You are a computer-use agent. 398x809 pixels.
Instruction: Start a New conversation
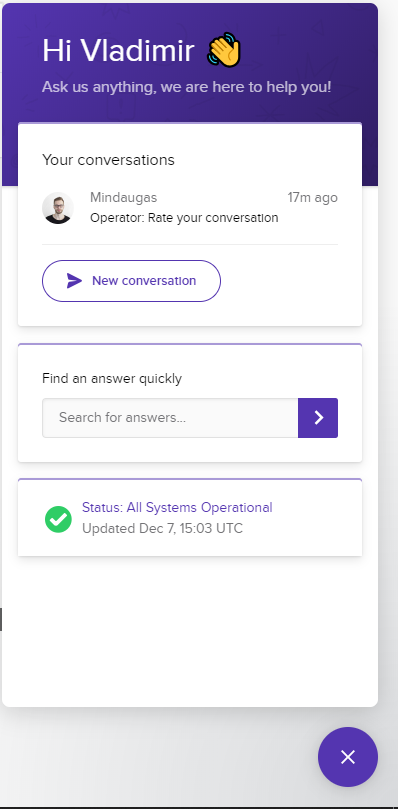coord(131,281)
